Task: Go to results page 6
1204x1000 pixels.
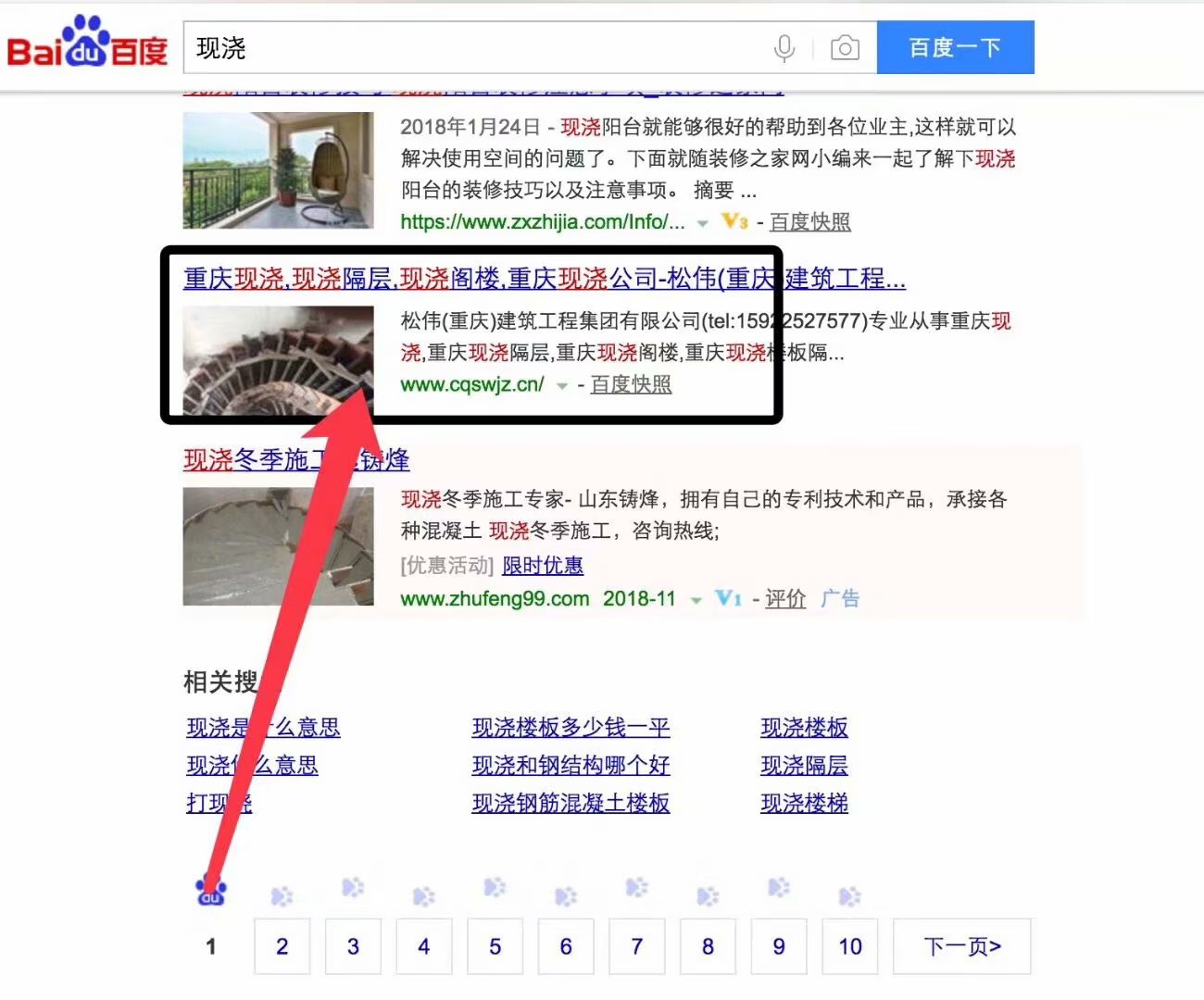Action: [x=566, y=946]
